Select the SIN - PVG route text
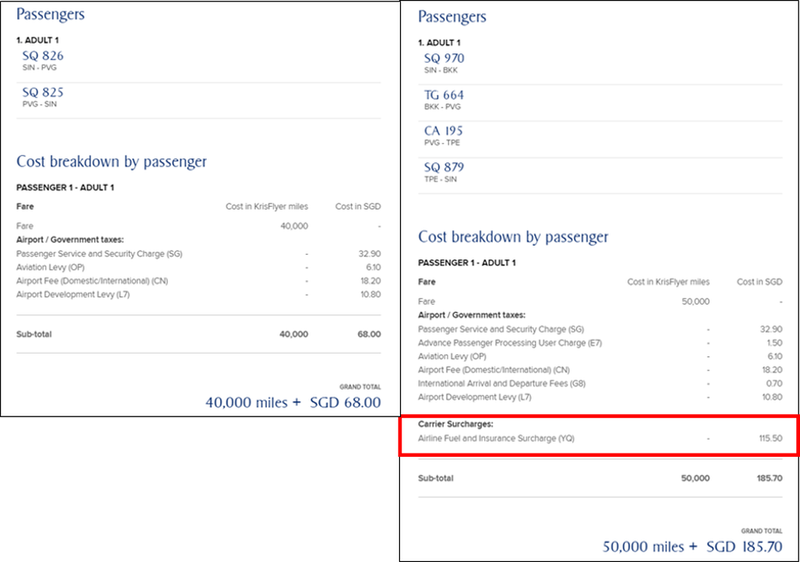Screen dimensions: 800x562 (x=39, y=68)
